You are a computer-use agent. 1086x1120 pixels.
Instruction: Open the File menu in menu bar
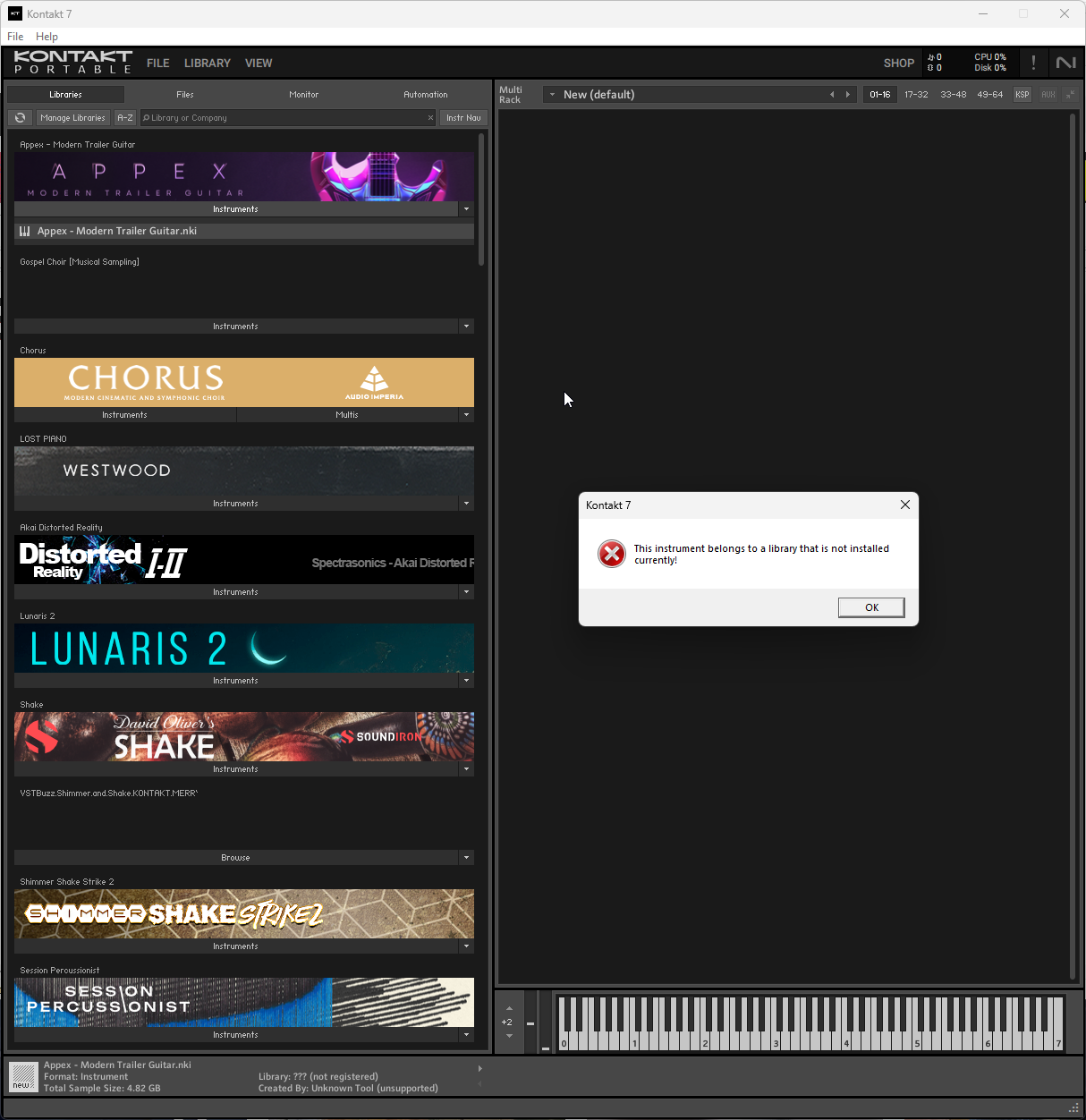[15, 37]
